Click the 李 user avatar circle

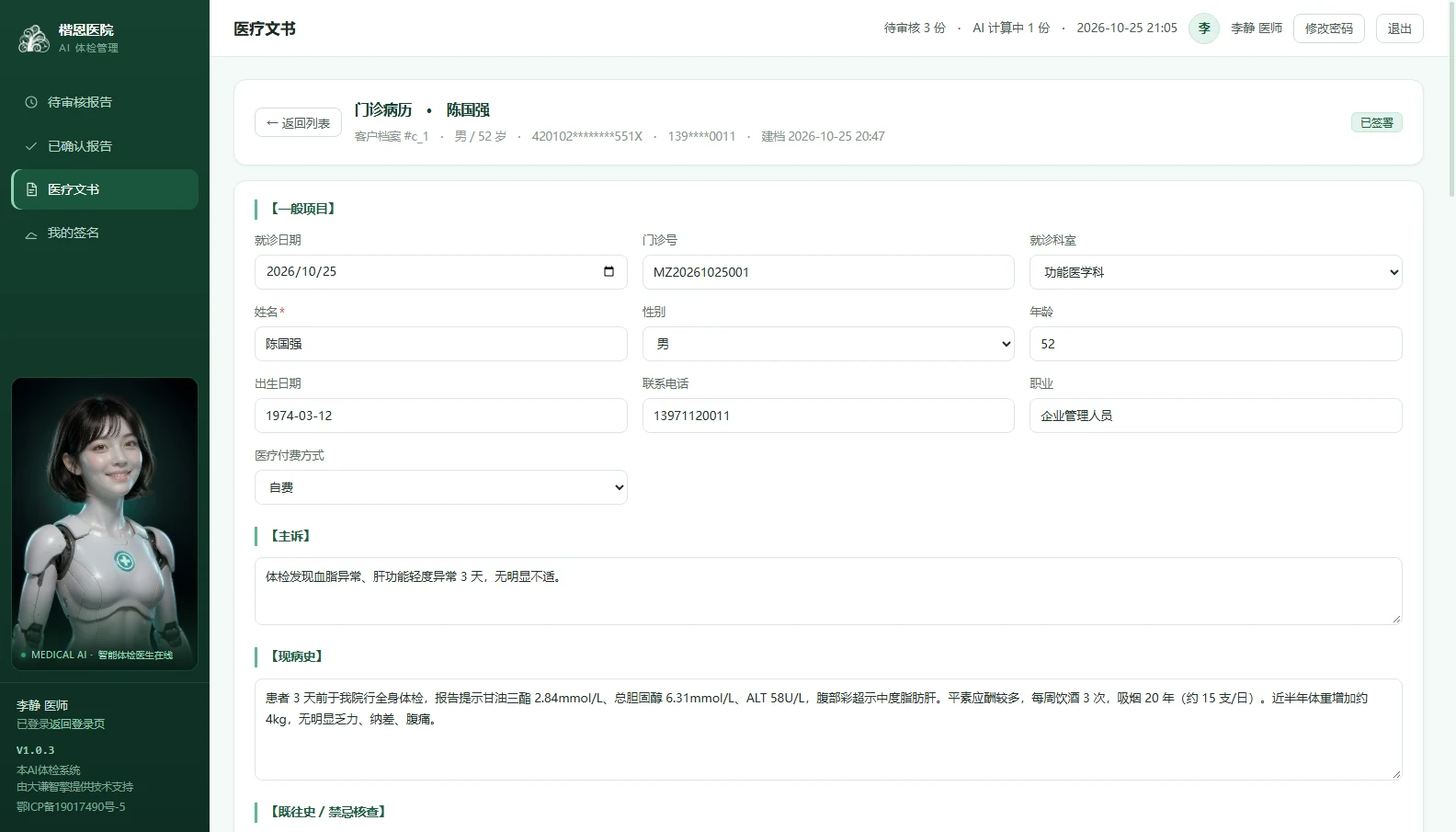1204,28
